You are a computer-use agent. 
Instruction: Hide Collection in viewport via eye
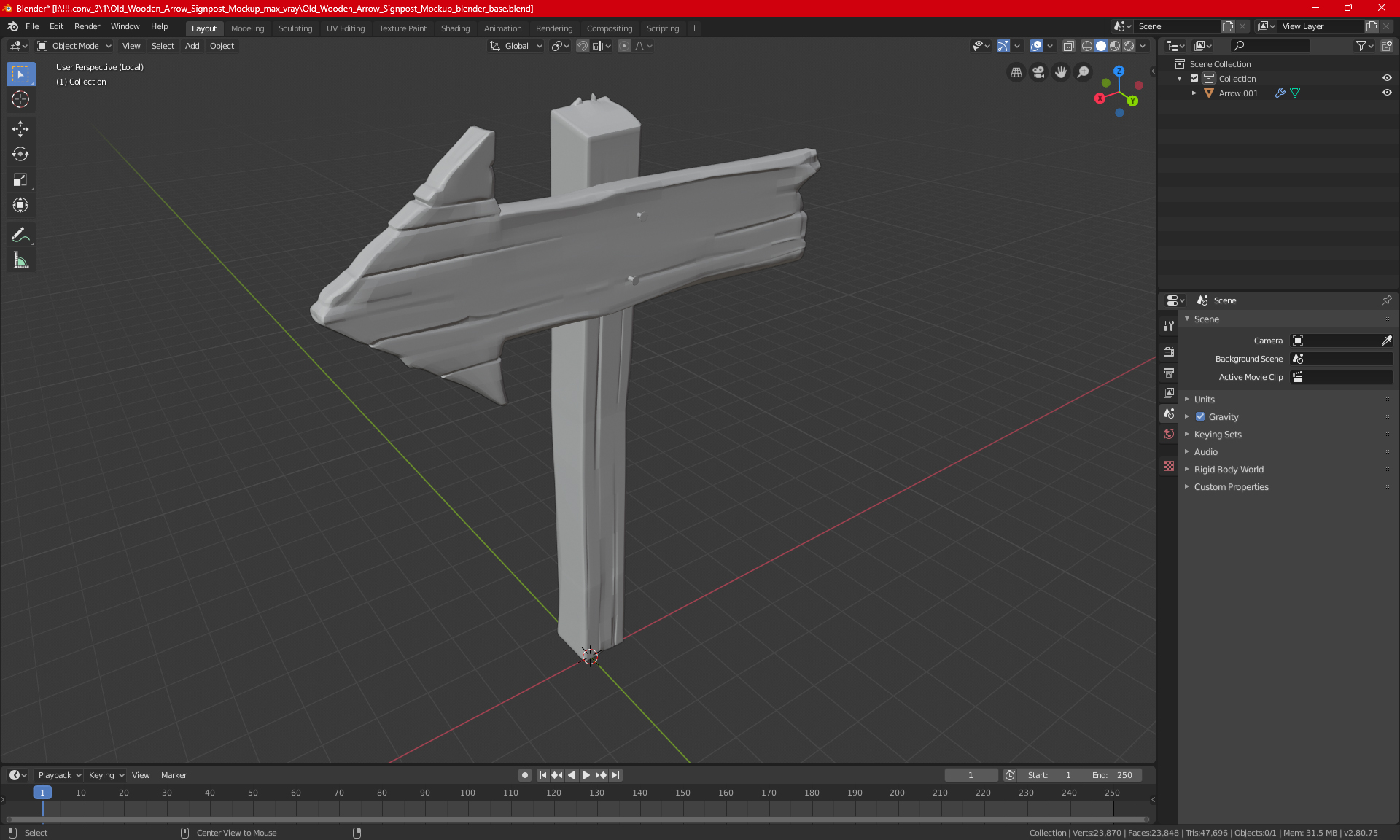(x=1387, y=78)
